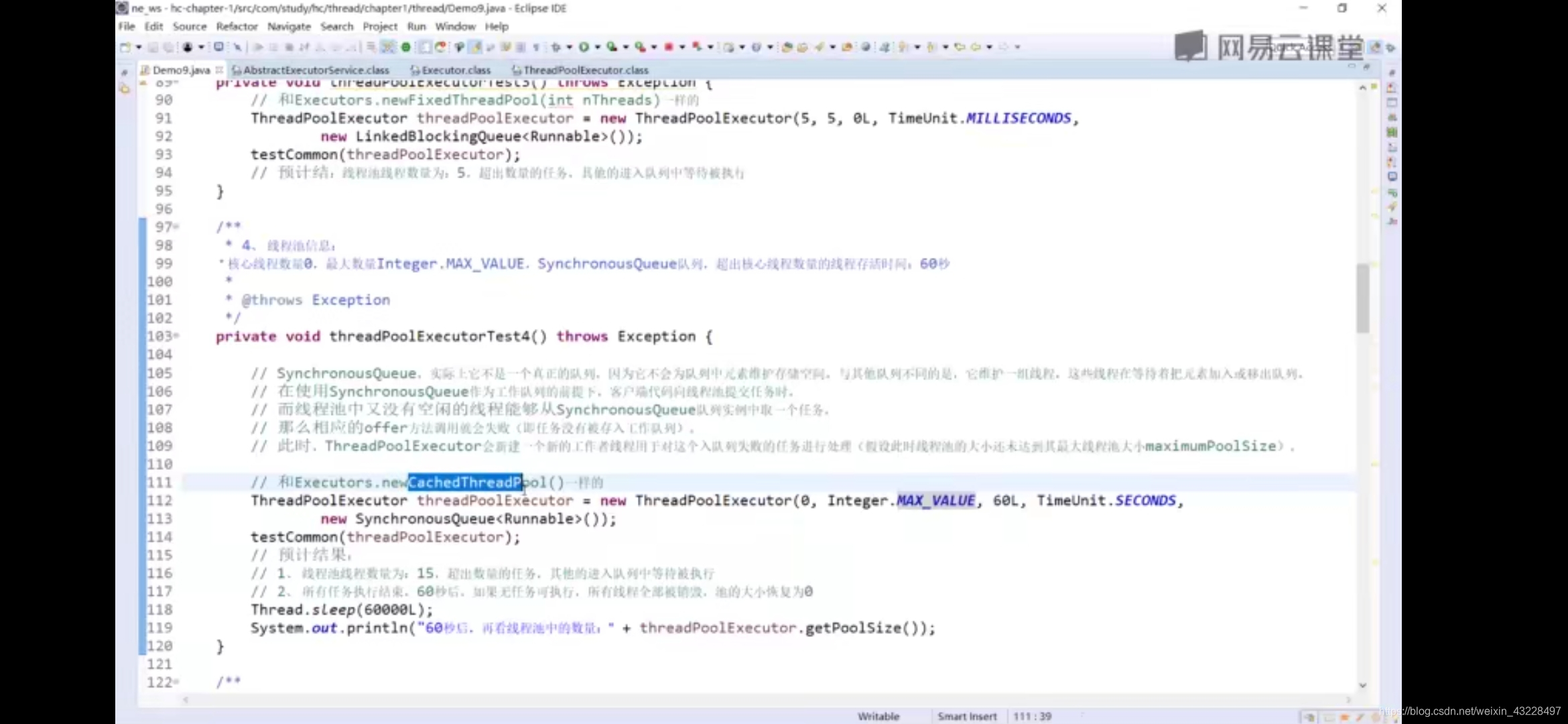This screenshot has width=1568, height=724.
Task: Click the Coverage run icon
Action: click(612, 47)
